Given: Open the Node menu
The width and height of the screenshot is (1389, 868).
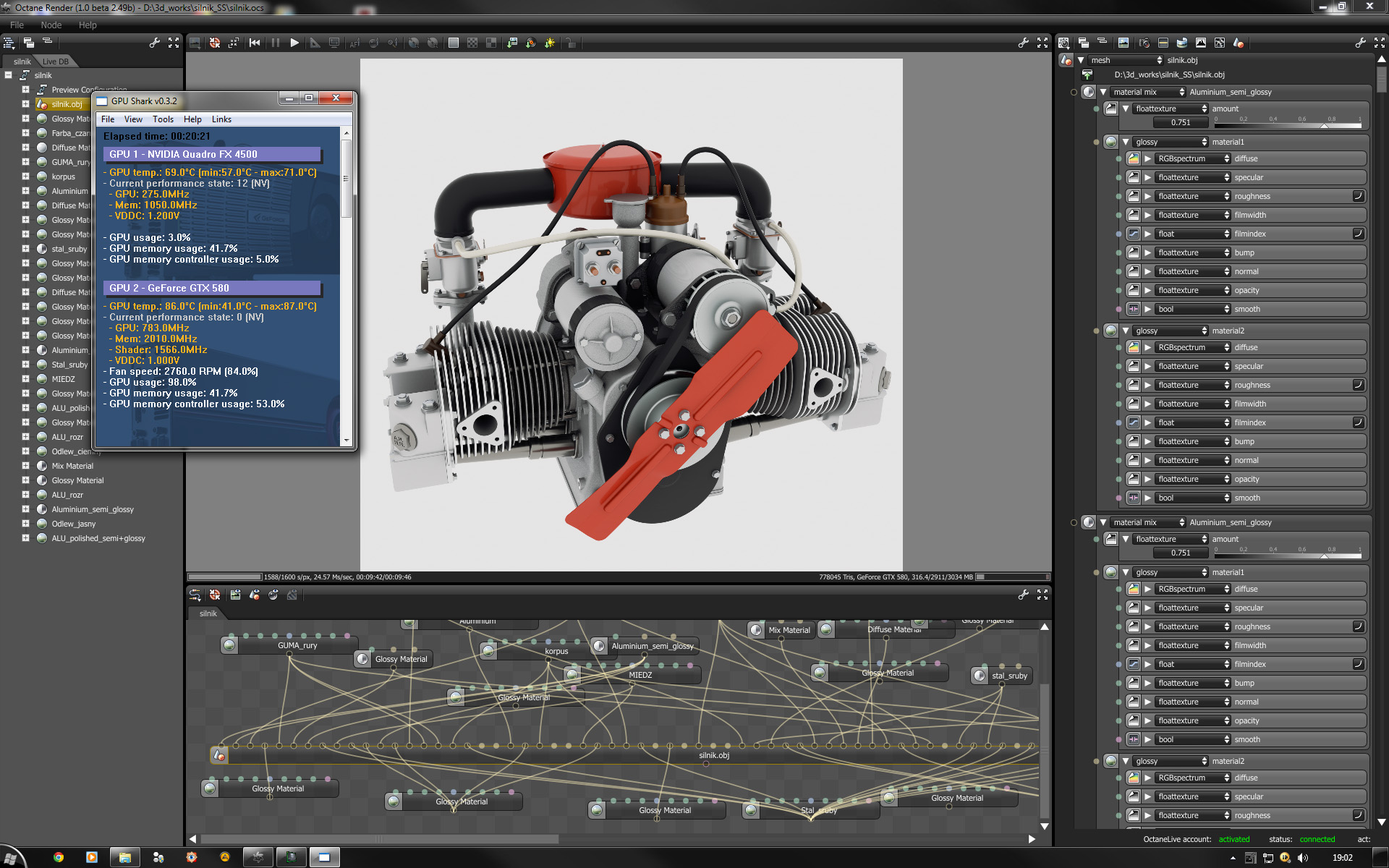Looking at the screenshot, I should (x=51, y=25).
